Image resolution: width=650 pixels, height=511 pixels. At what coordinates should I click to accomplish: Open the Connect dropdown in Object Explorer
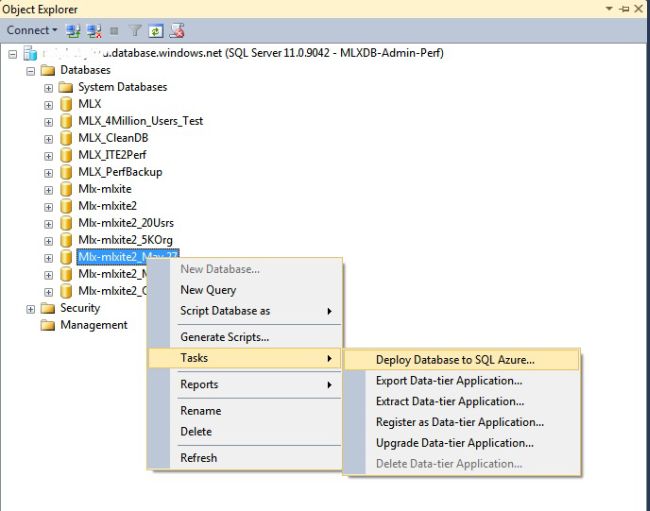tap(32, 30)
